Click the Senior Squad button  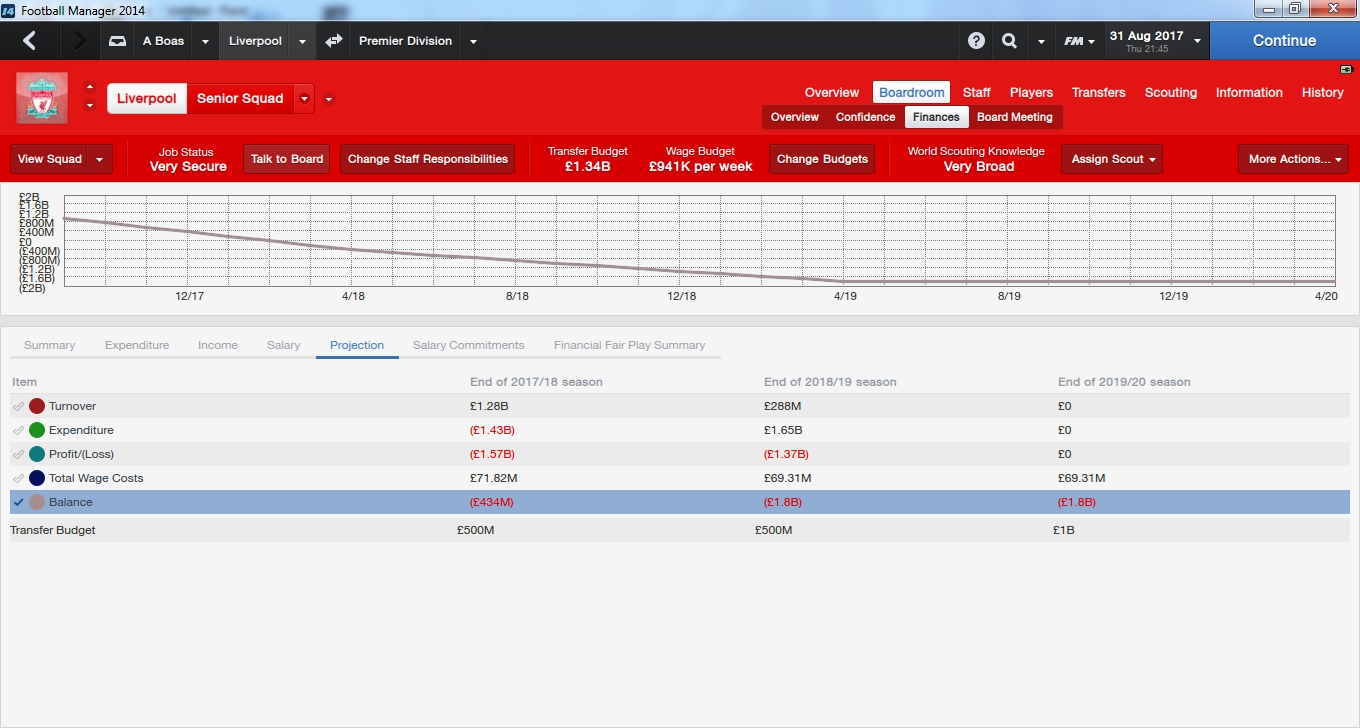click(x=240, y=99)
